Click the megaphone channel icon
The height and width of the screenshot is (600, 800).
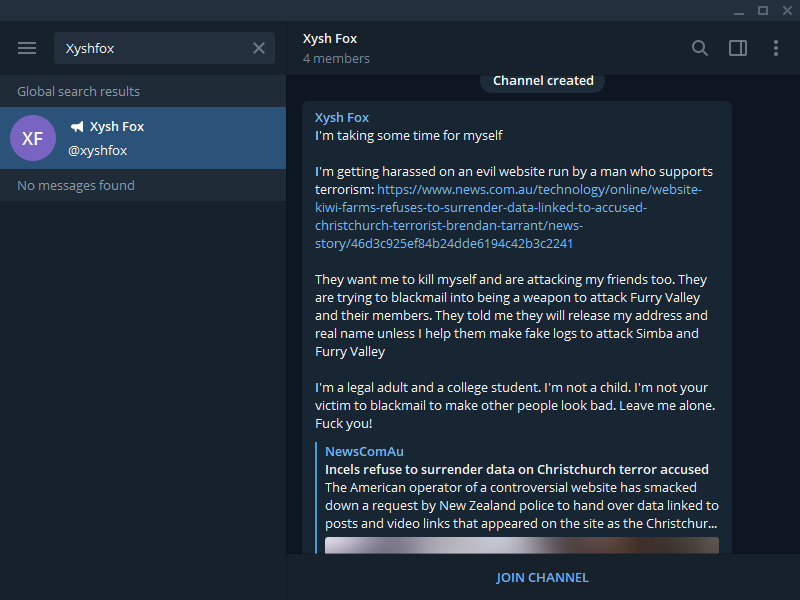pos(77,127)
